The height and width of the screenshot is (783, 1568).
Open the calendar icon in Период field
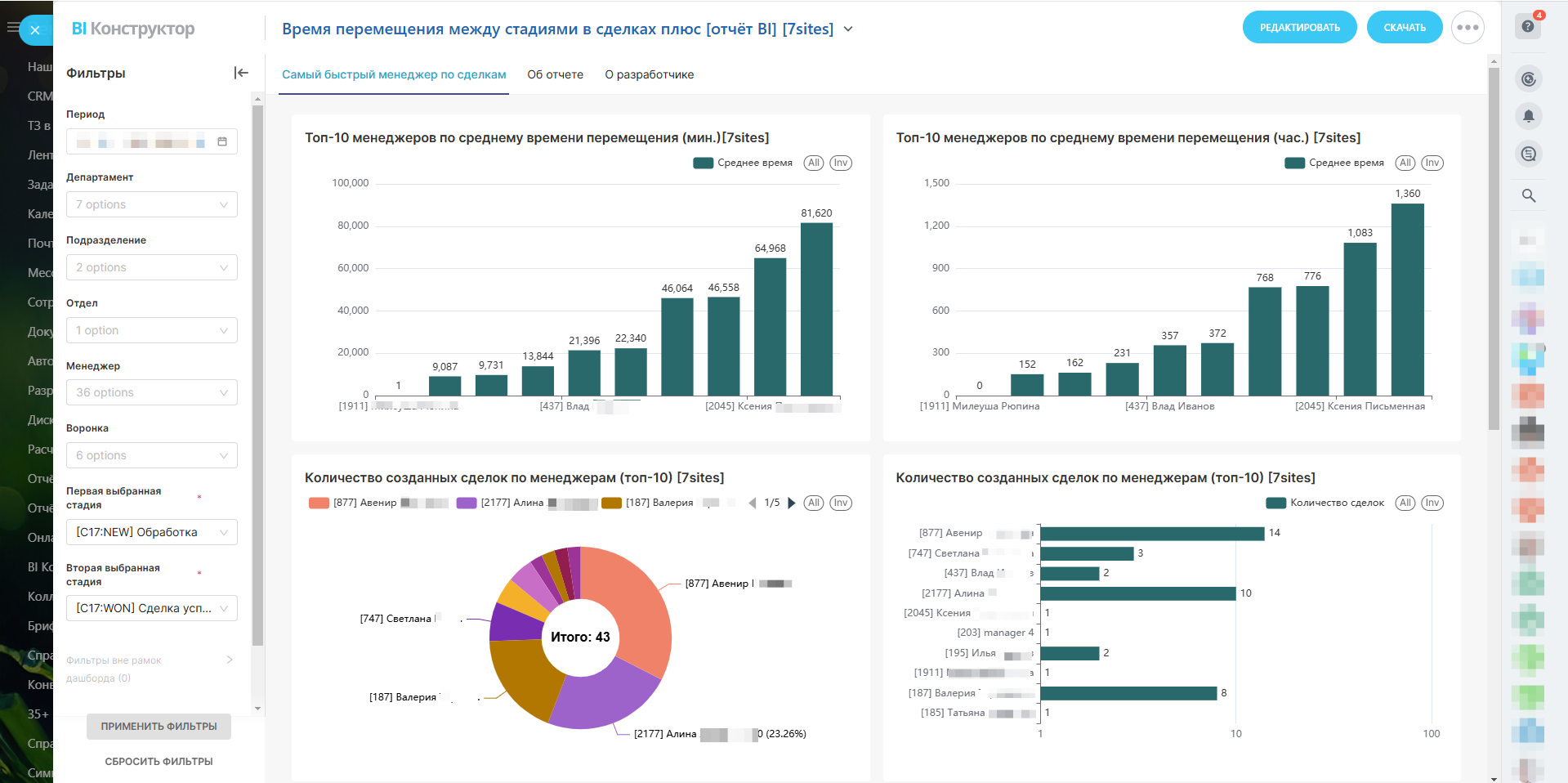click(x=222, y=141)
